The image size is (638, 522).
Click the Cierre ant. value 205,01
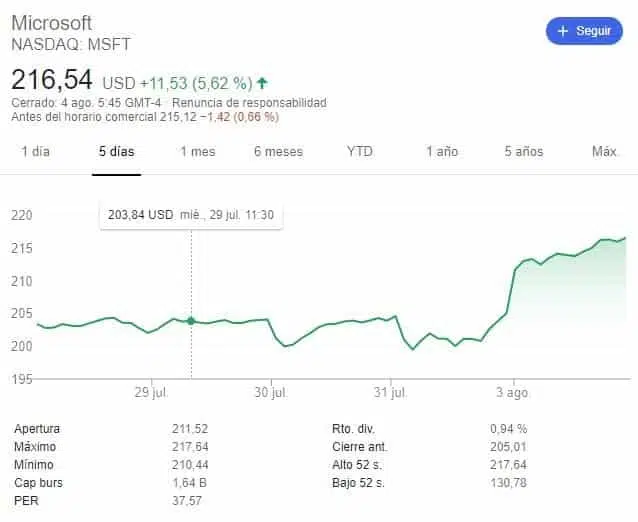[508, 447]
